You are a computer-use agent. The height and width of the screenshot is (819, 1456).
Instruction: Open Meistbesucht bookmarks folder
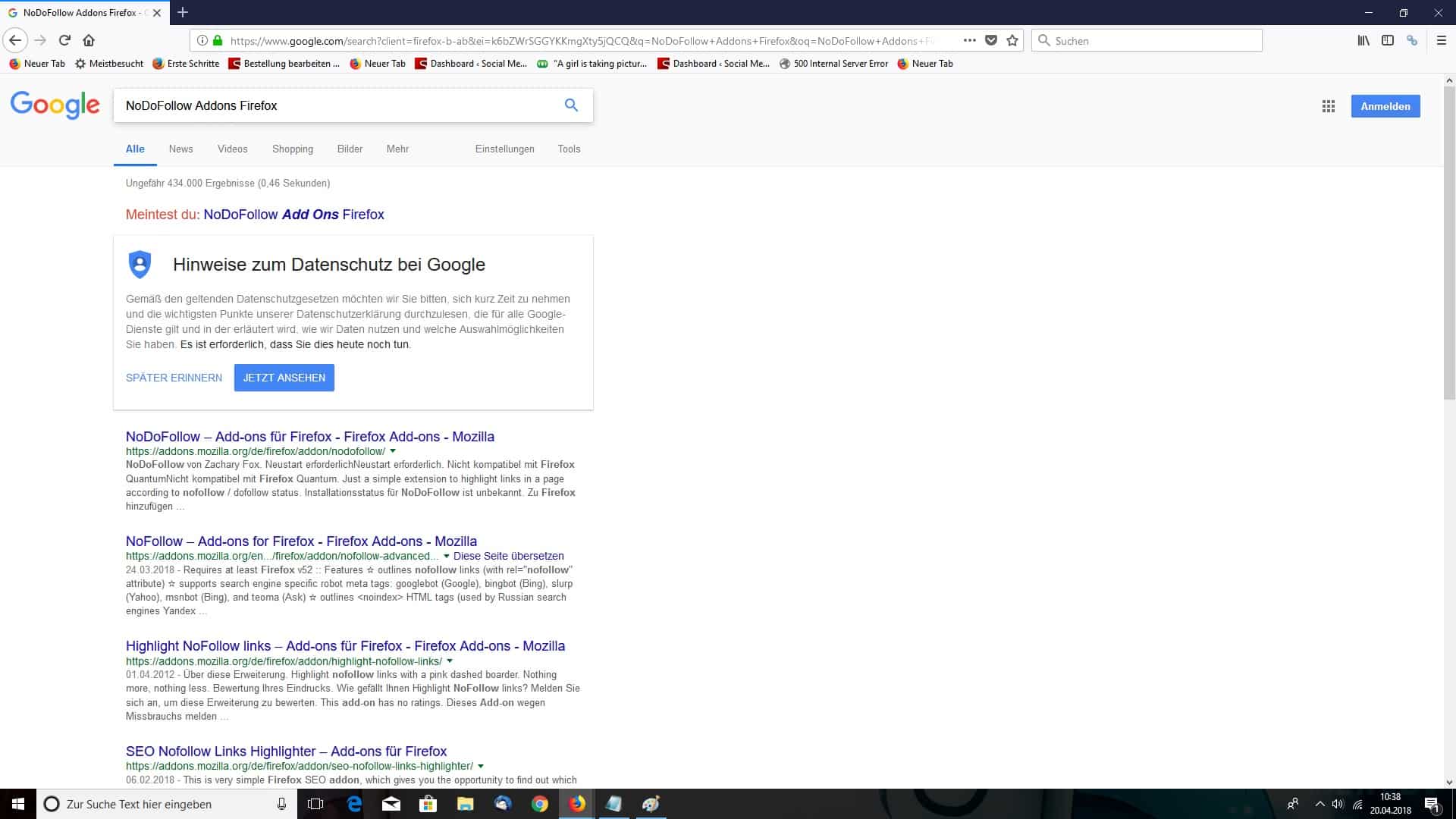point(108,64)
